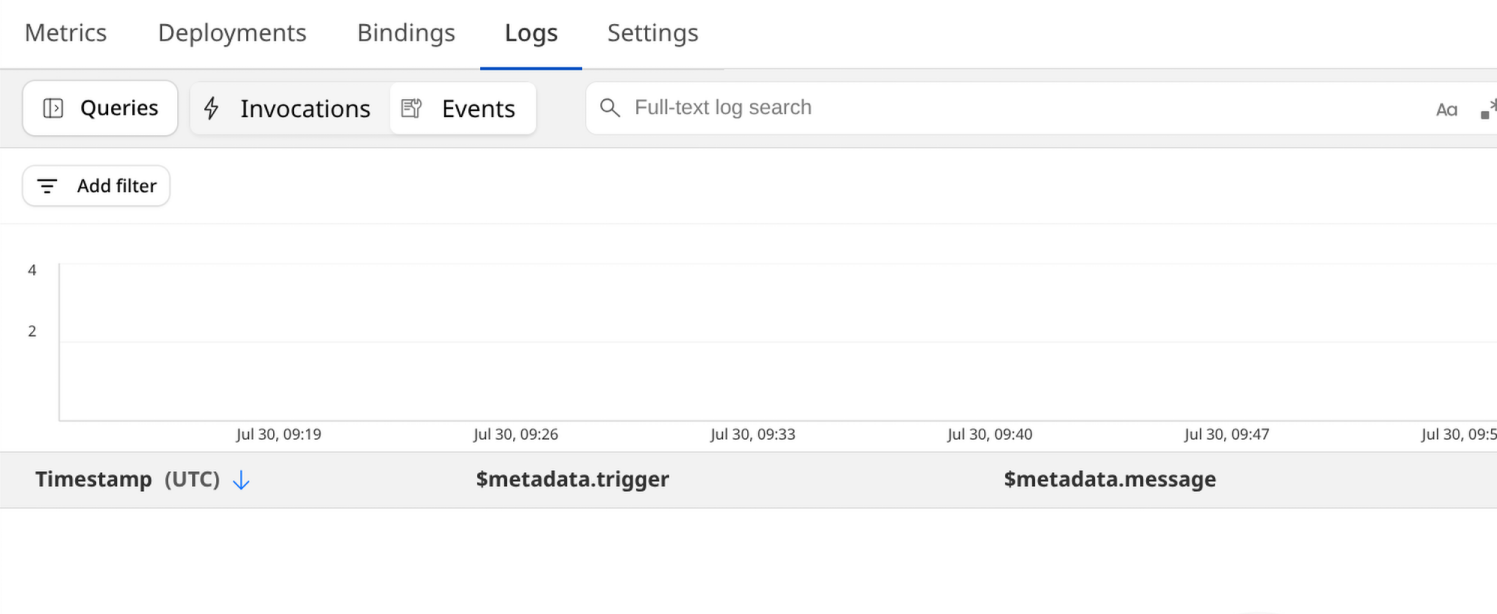Image resolution: width=1497 pixels, height=614 pixels.
Task: Open the Metrics tab
Action: coord(66,33)
